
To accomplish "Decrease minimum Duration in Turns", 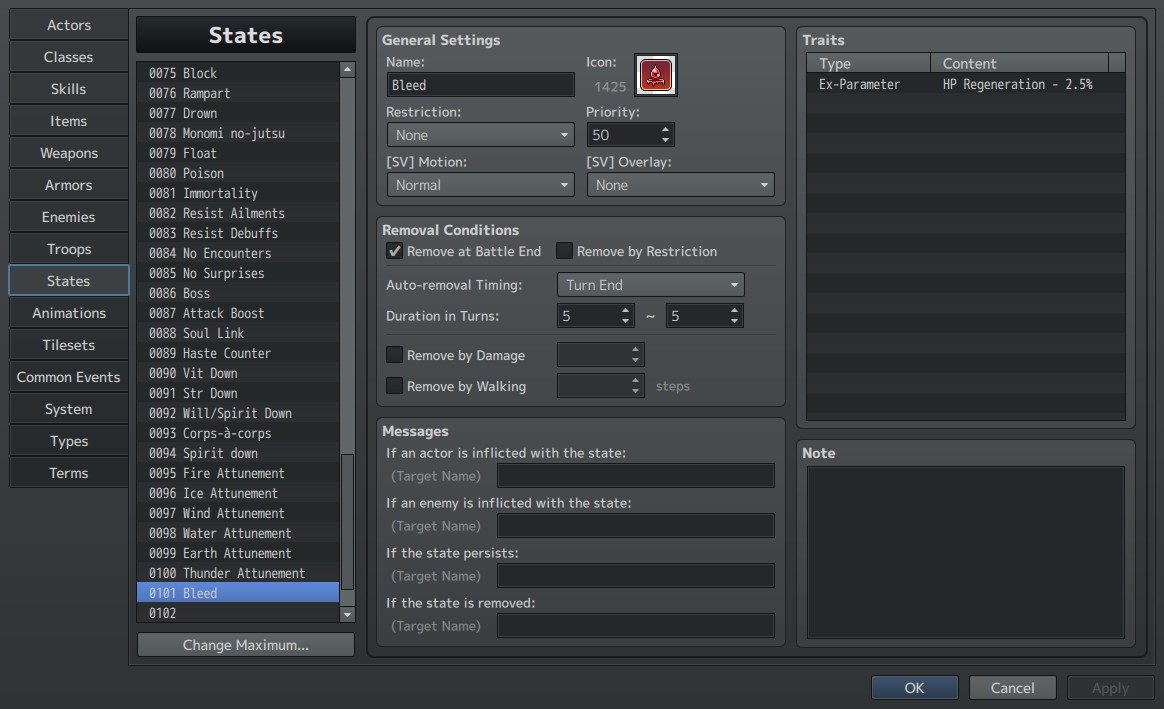I will pos(626,321).
